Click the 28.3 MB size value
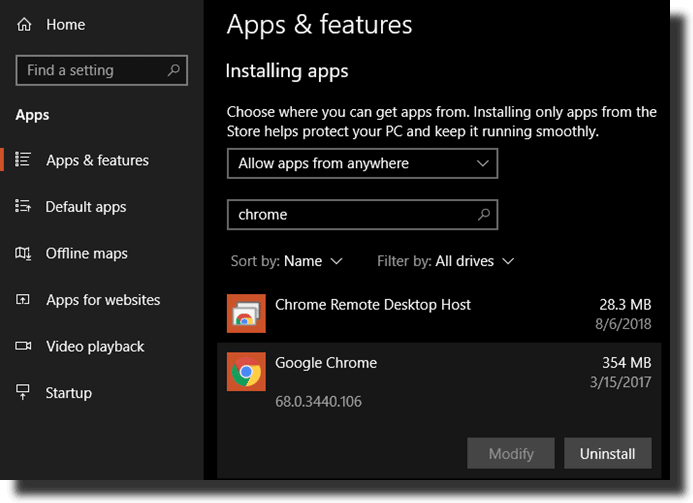The width and height of the screenshot is (693, 503). click(x=625, y=305)
